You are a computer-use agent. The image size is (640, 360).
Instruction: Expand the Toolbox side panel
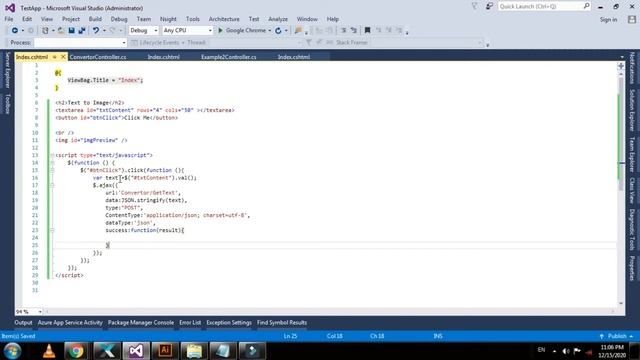pos(7,104)
